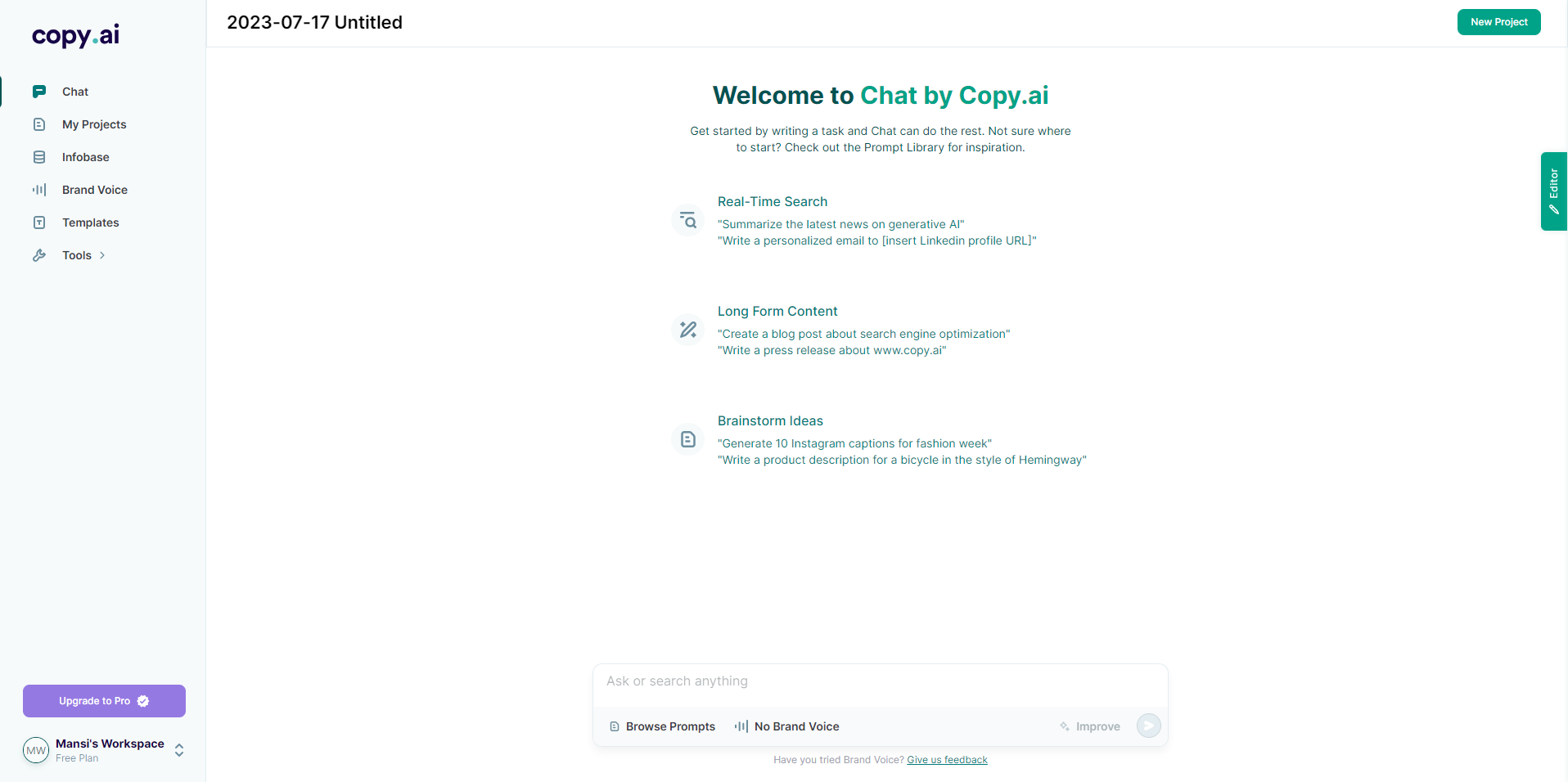
Task: Open the Give us feedback link
Action: (x=947, y=760)
